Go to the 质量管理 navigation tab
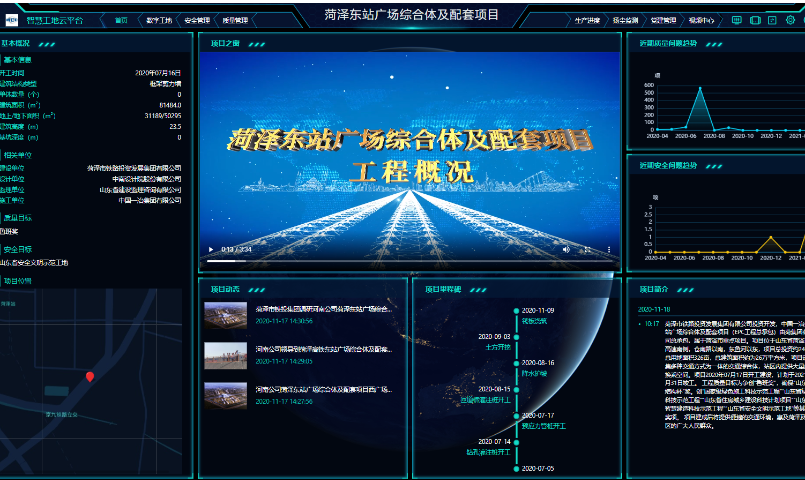 click(233, 20)
